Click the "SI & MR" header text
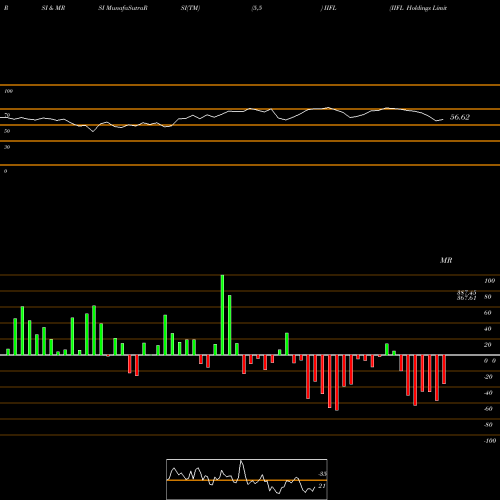This screenshot has width=500, height=500. [x=53, y=8]
